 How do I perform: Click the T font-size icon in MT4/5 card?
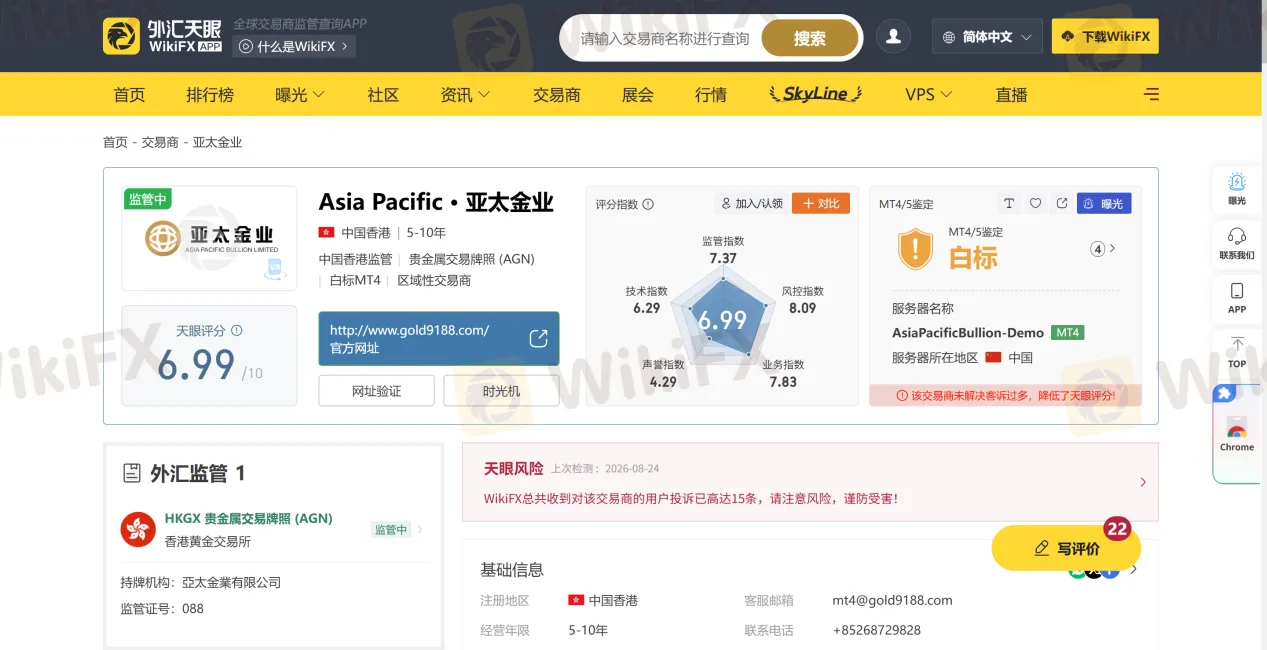(1009, 203)
